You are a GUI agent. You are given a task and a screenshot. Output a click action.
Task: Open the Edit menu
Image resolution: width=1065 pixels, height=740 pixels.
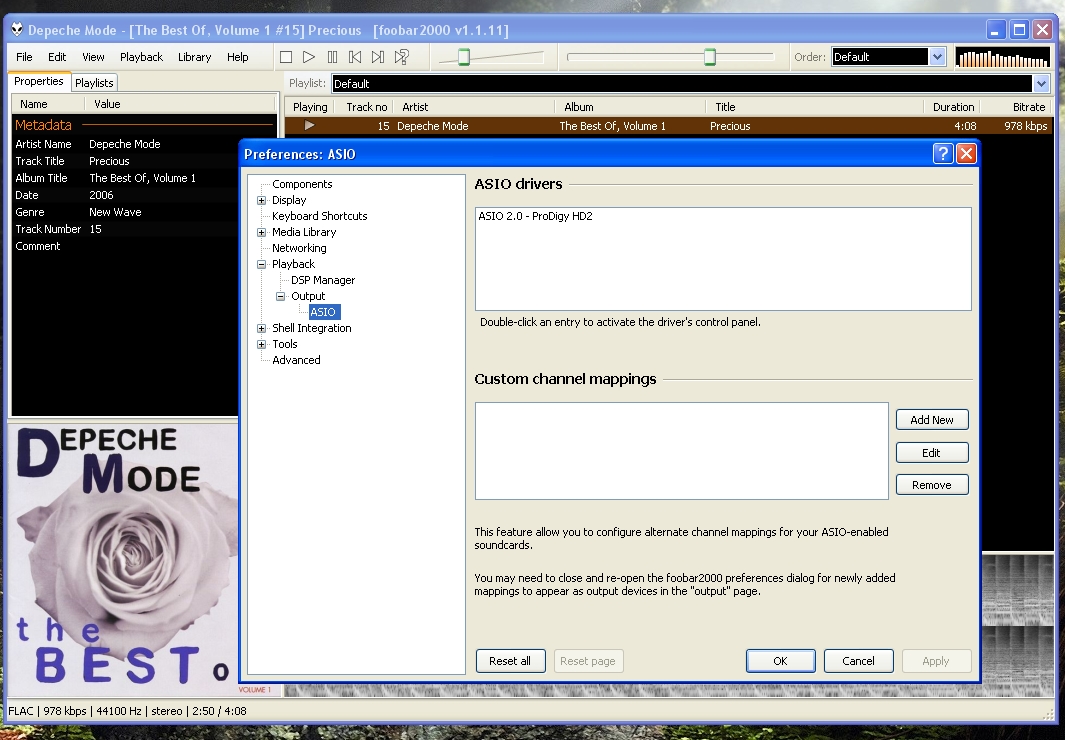[x=57, y=57]
